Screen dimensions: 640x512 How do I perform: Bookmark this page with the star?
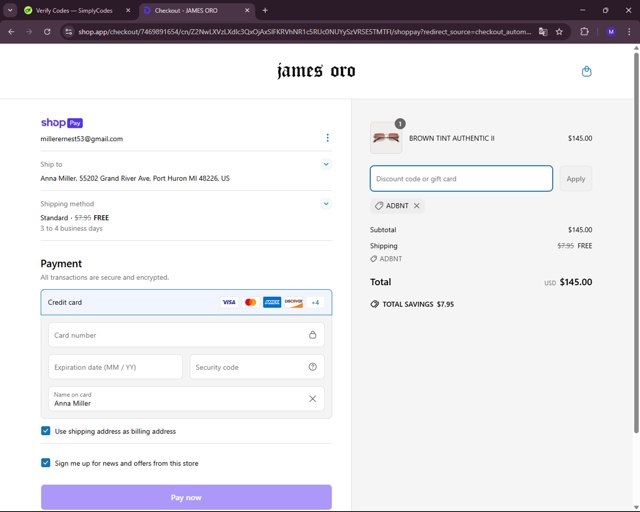(x=559, y=32)
